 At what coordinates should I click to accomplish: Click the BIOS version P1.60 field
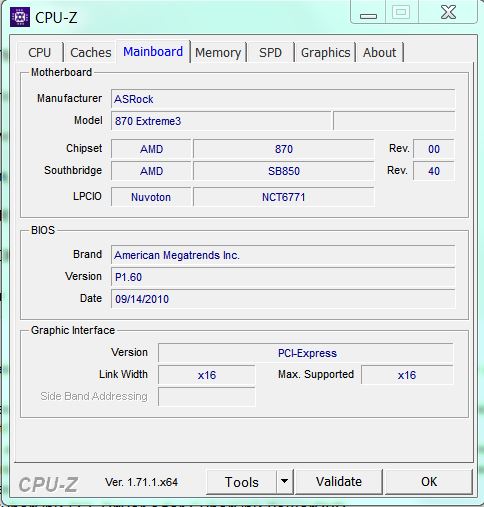point(283,277)
